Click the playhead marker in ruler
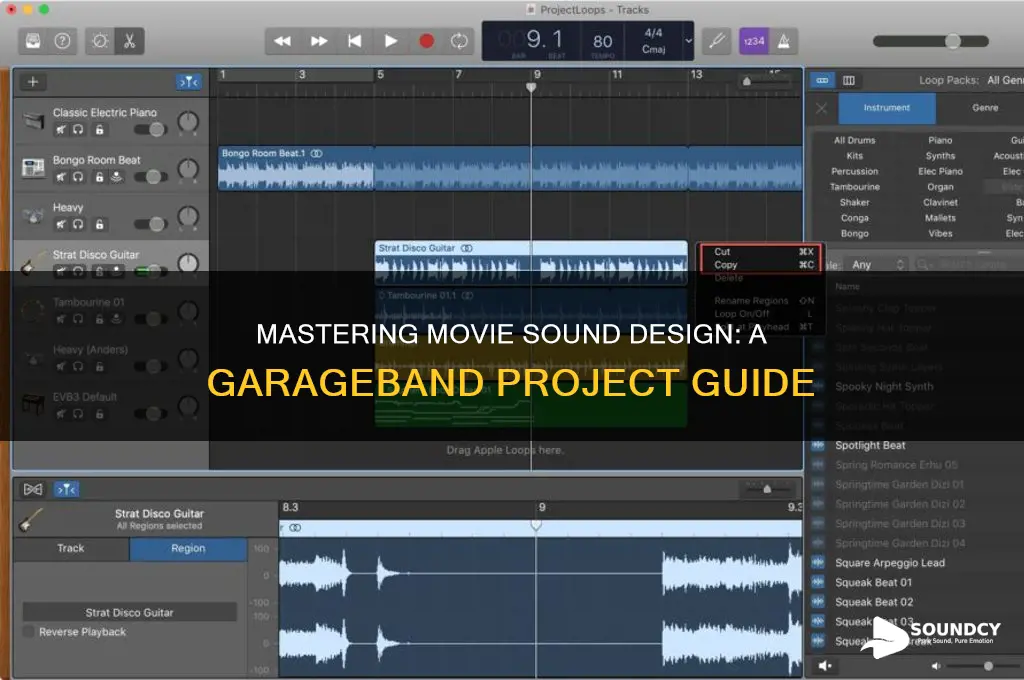Image resolution: width=1024 pixels, height=680 pixels. click(531, 87)
